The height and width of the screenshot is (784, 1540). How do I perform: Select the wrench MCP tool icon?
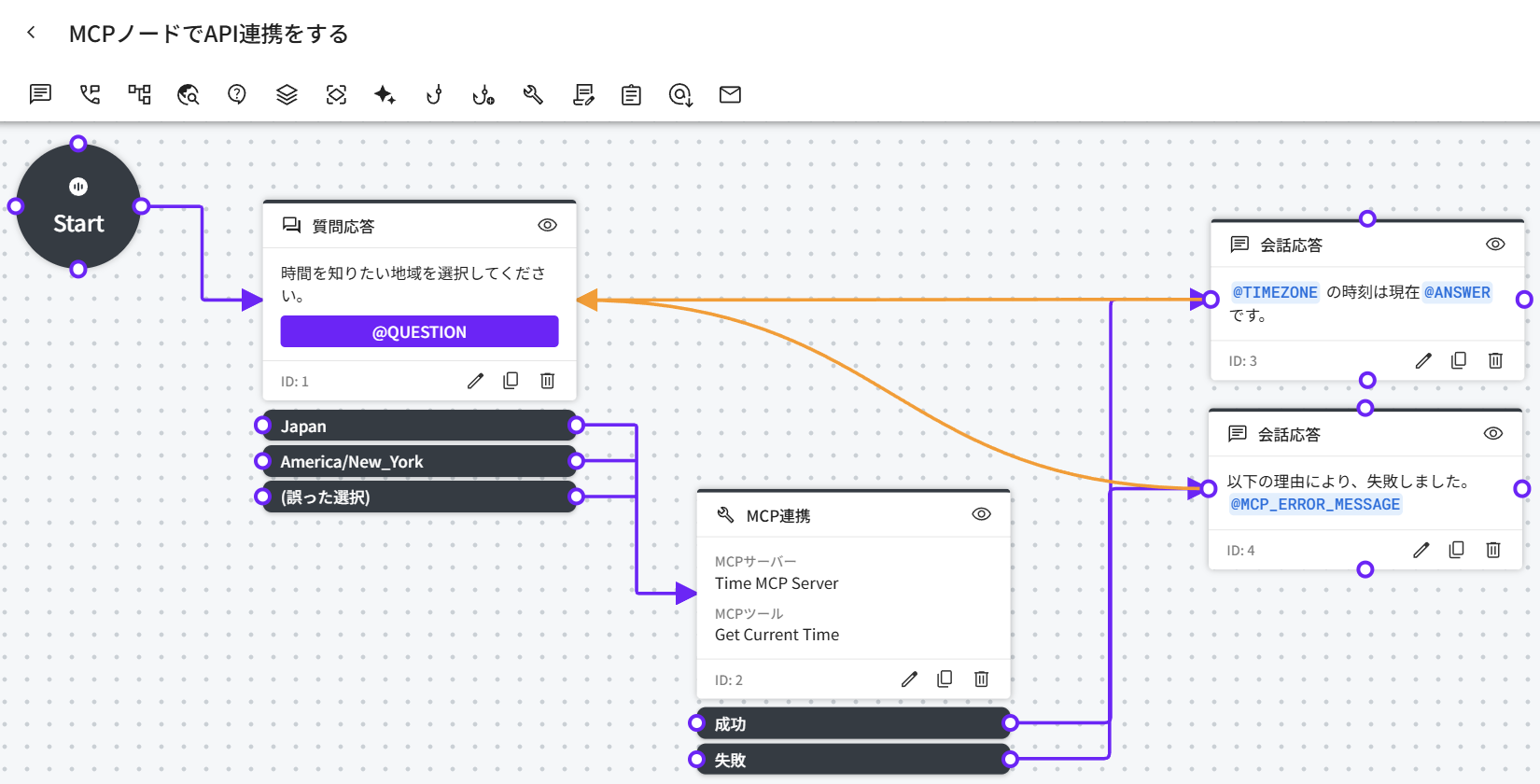pos(533,94)
